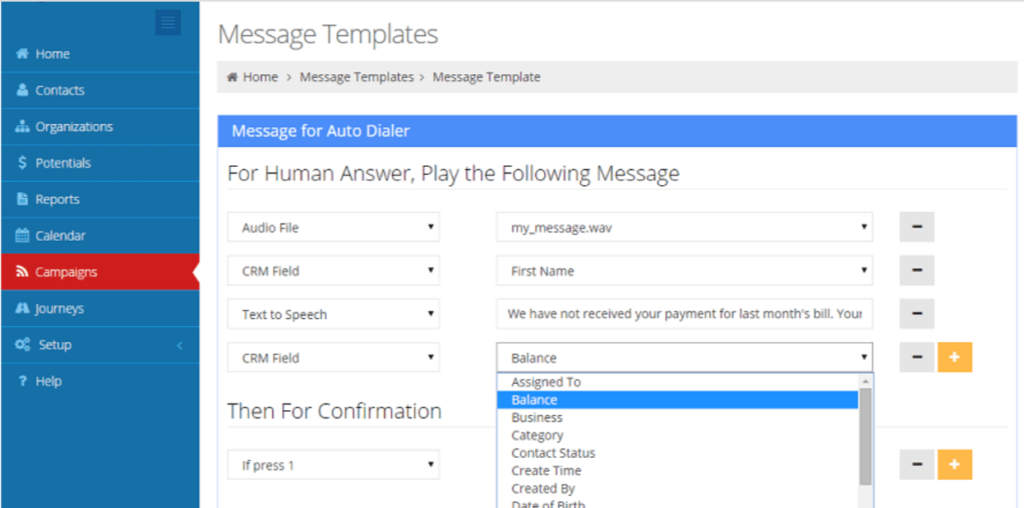The width and height of the screenshot is (1024, 508).
Task: Click the Message for Auto Dialer header
Action: [617, 131]
